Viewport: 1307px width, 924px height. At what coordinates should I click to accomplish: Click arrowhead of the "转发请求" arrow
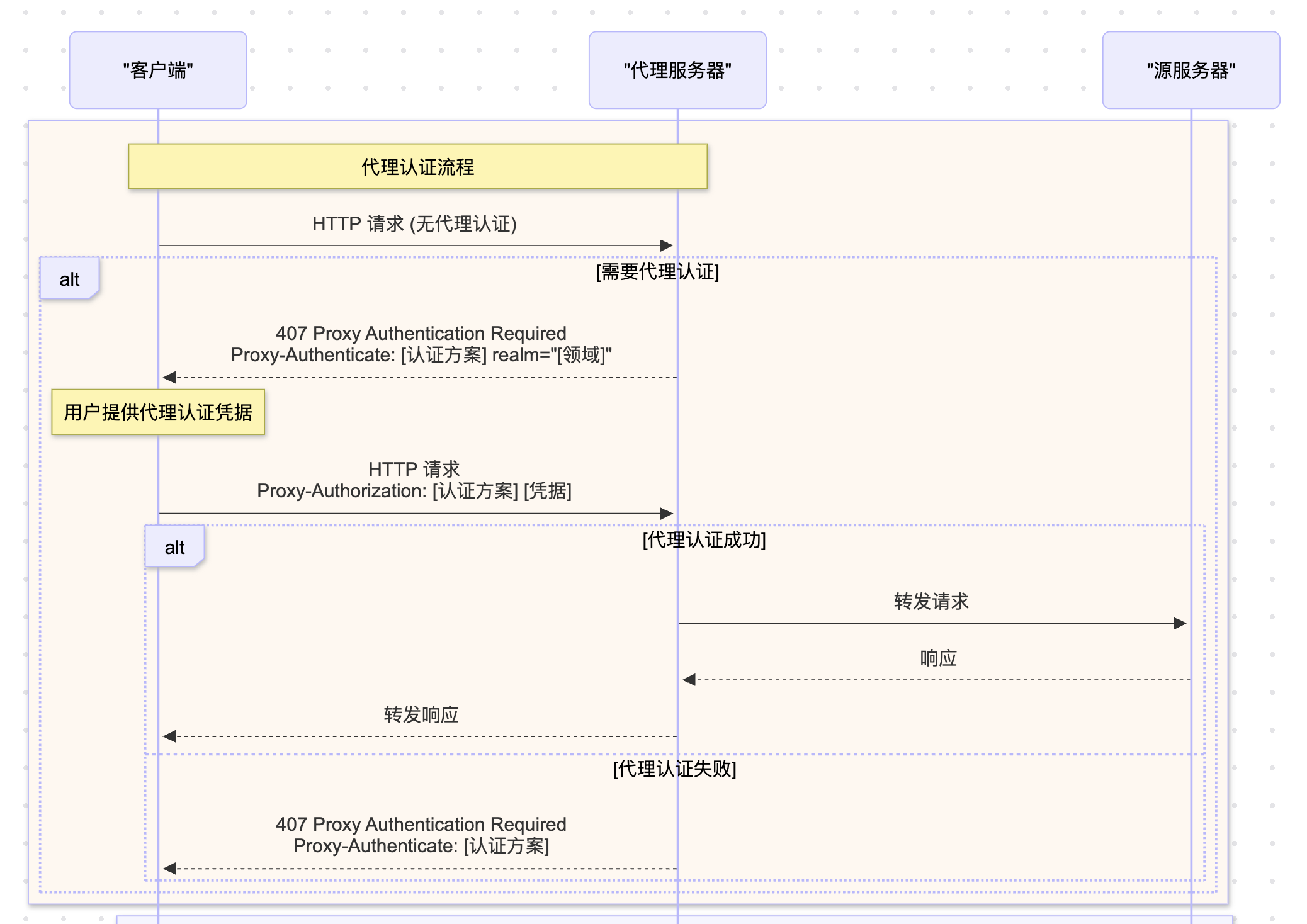click(1180, 623)
